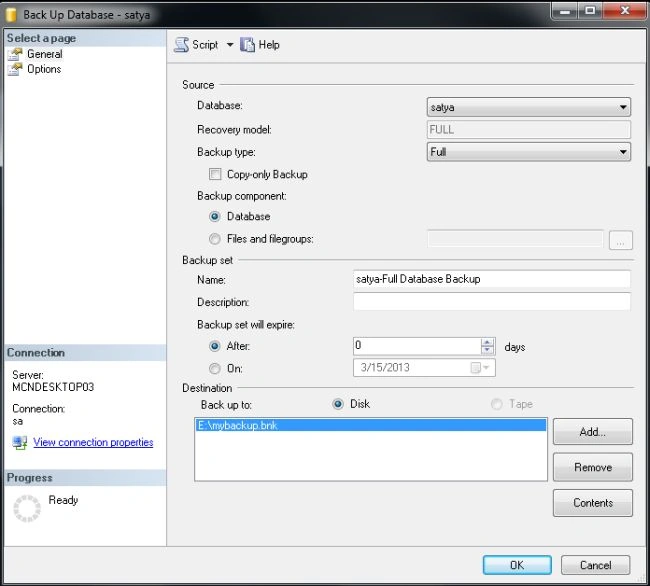This screenshot has height=586, width=650.
Task: Close the Back Up Database dialog
Action: pos(625,11)
